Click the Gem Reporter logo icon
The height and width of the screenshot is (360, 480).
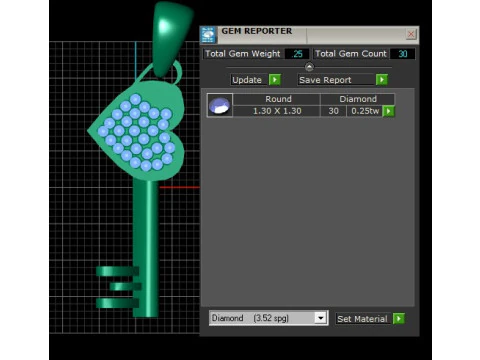pos(208,35)
